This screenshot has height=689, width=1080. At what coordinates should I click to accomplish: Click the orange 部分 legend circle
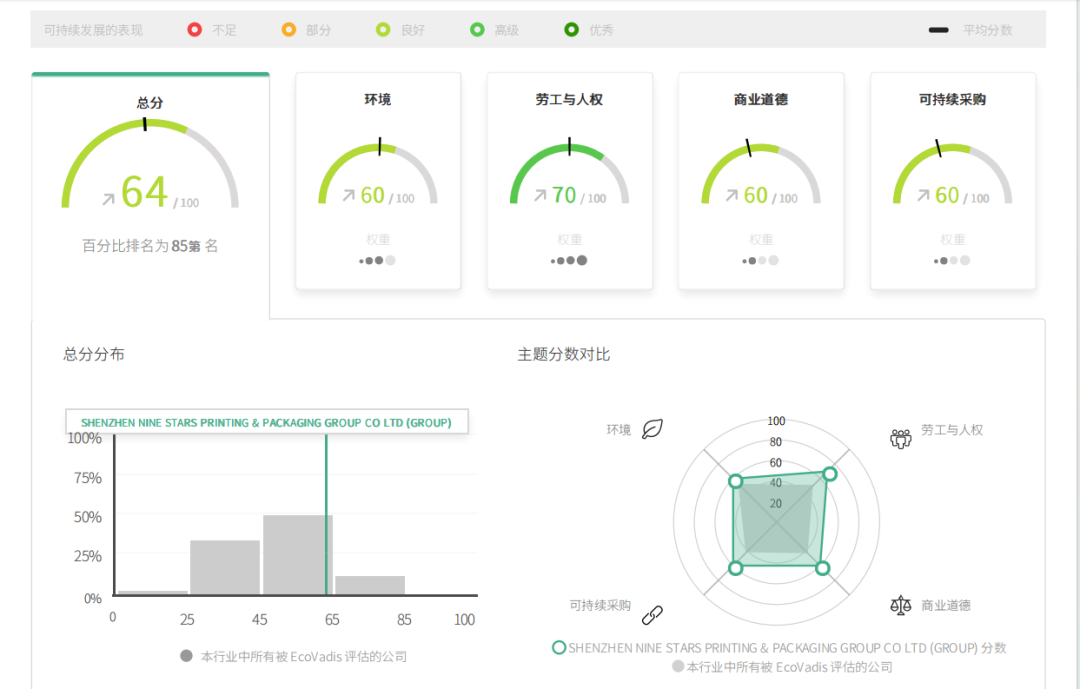(289, 30)
